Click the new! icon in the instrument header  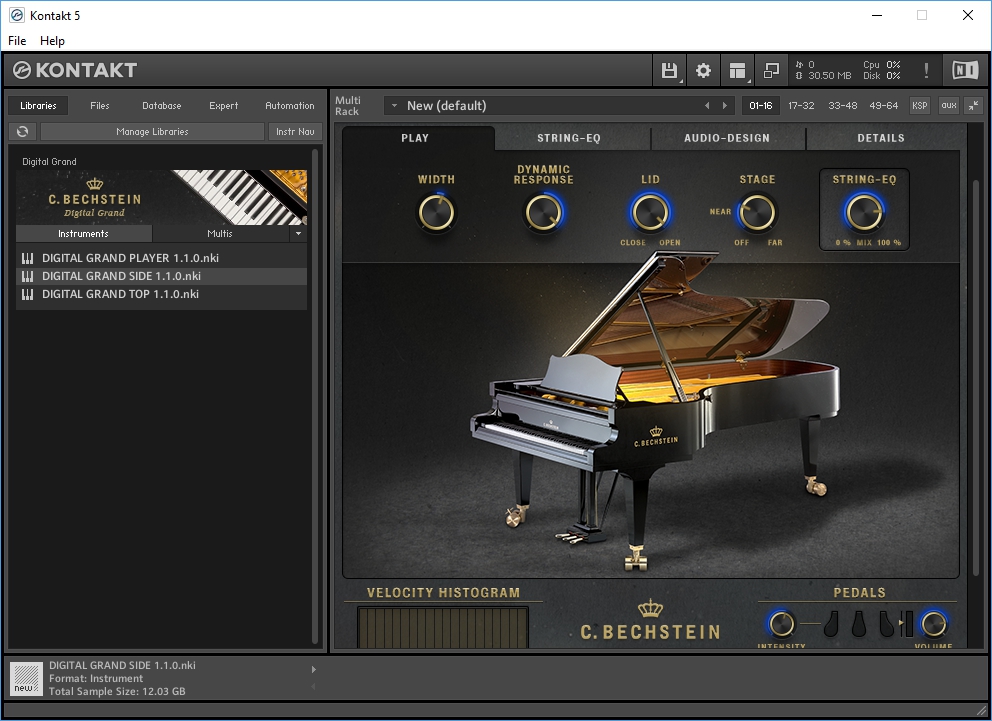coord(25,679)
